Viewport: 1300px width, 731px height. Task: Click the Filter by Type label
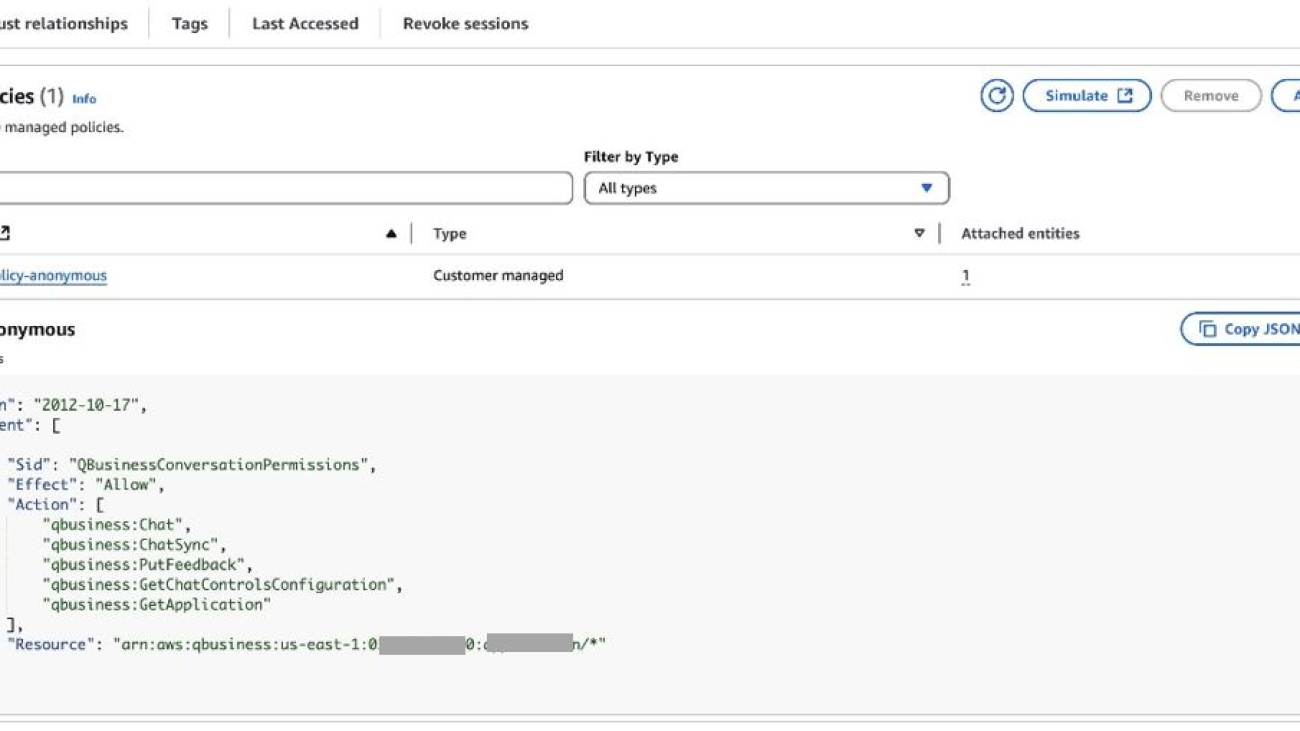[631, 157]
